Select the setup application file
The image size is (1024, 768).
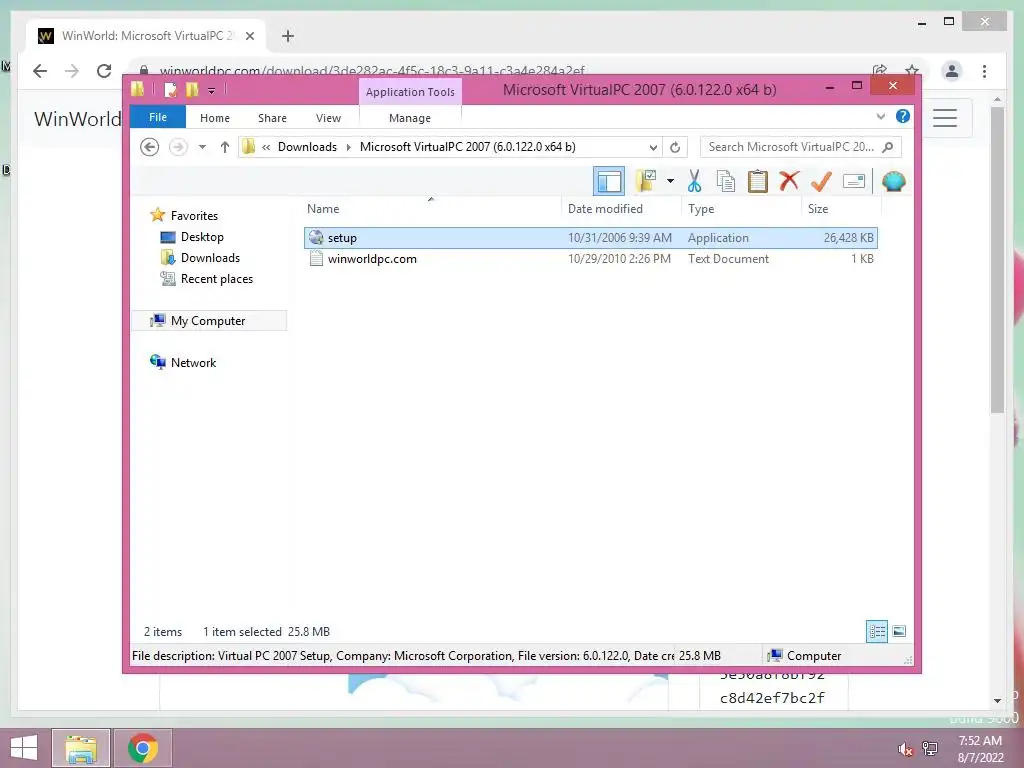(x=590, y=238)
